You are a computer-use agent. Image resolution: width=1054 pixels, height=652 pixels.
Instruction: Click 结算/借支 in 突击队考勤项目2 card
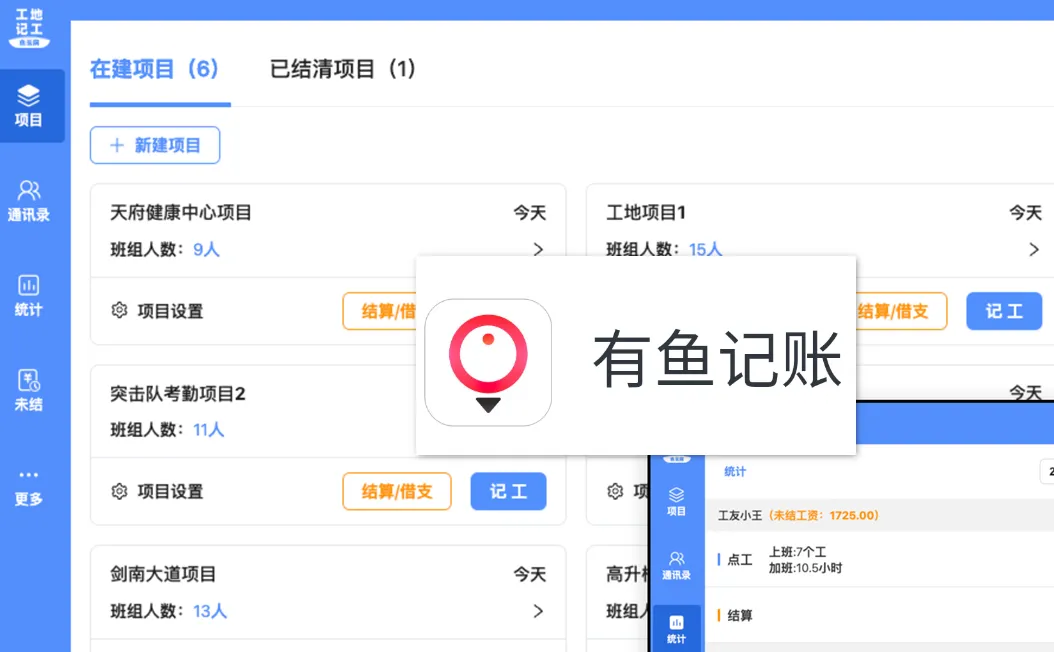(397, 491)
